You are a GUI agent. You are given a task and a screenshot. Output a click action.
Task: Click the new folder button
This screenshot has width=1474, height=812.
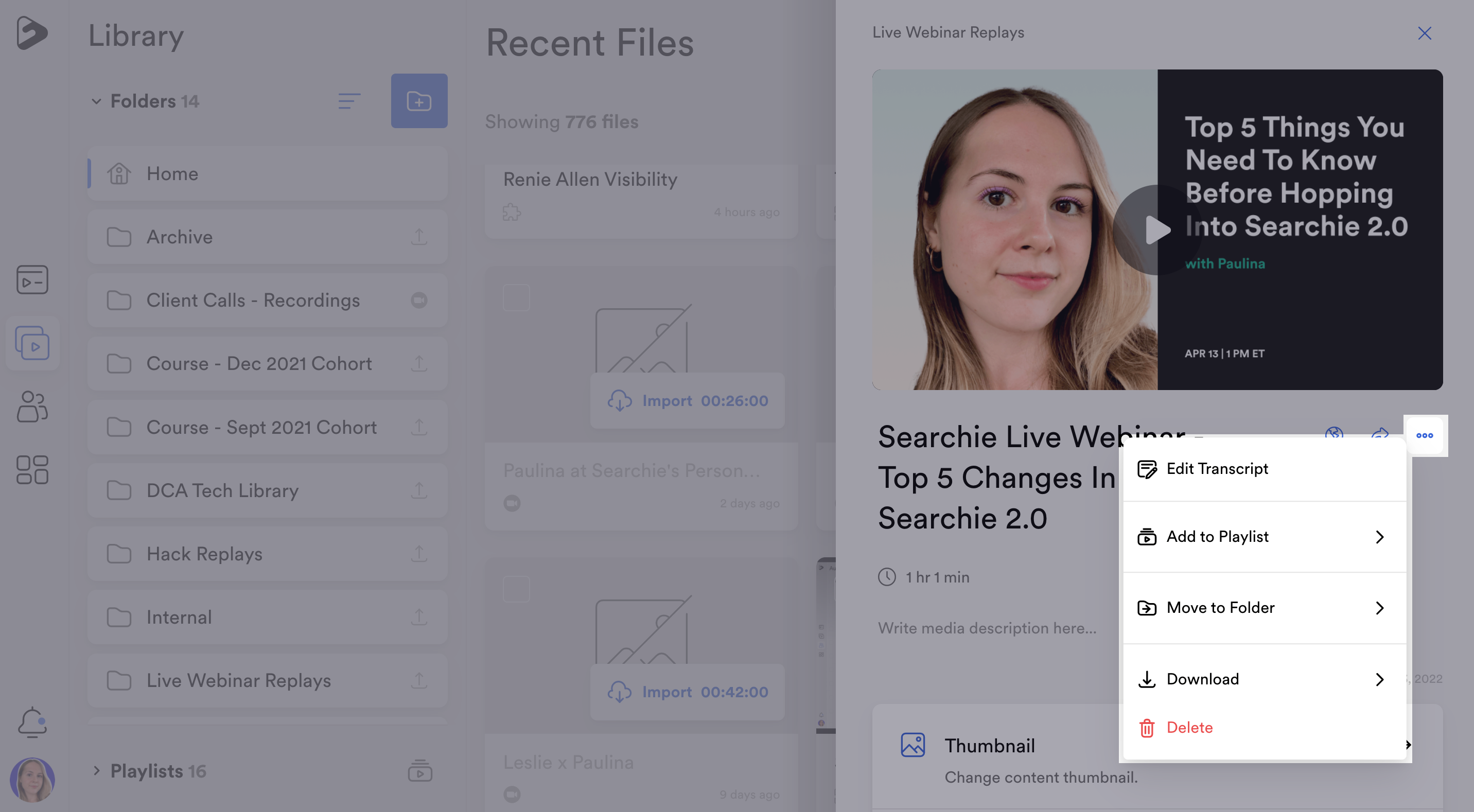(419, 101)
